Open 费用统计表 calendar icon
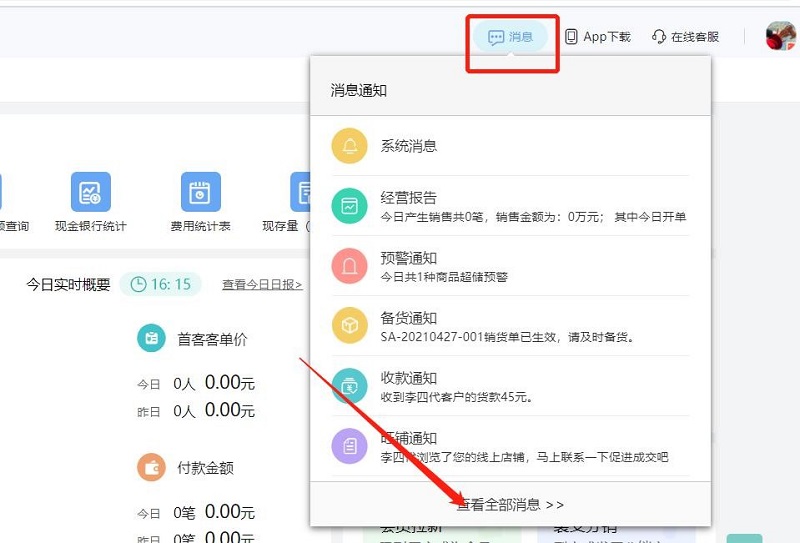Screen dimensions: 800x543 coord(201,192)
